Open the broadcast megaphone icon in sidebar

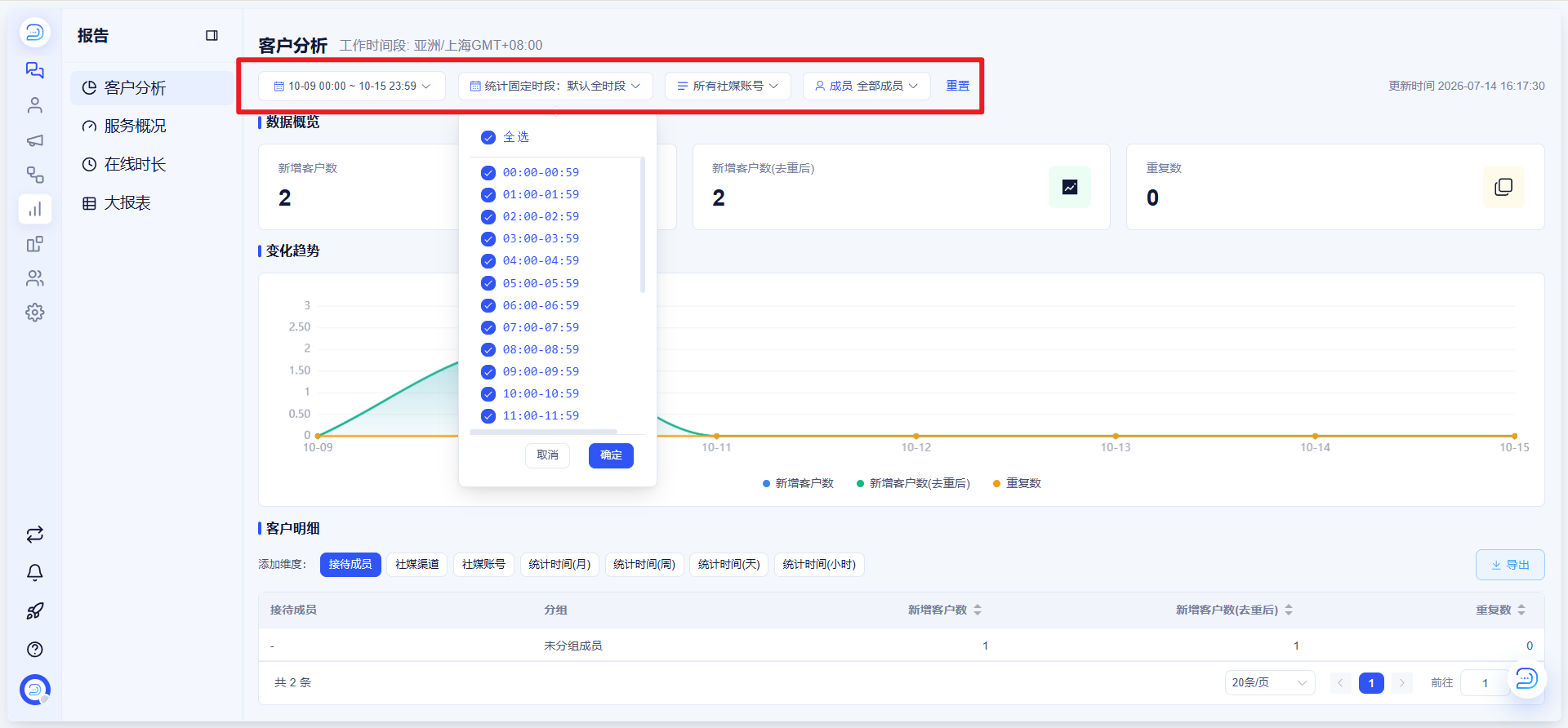[x=34, y=140]
